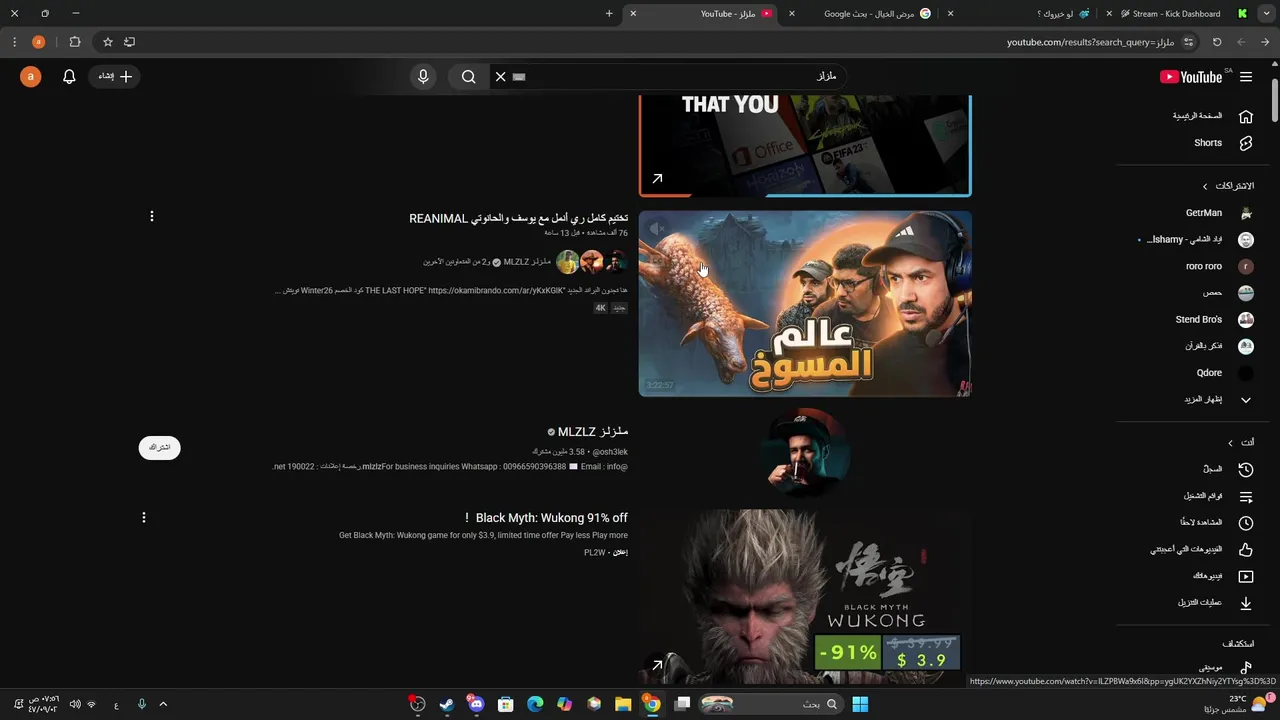This screenshot has width=1280, height=720.
Task: Mute the hovered video preview
Action: (x=657, y=229)
